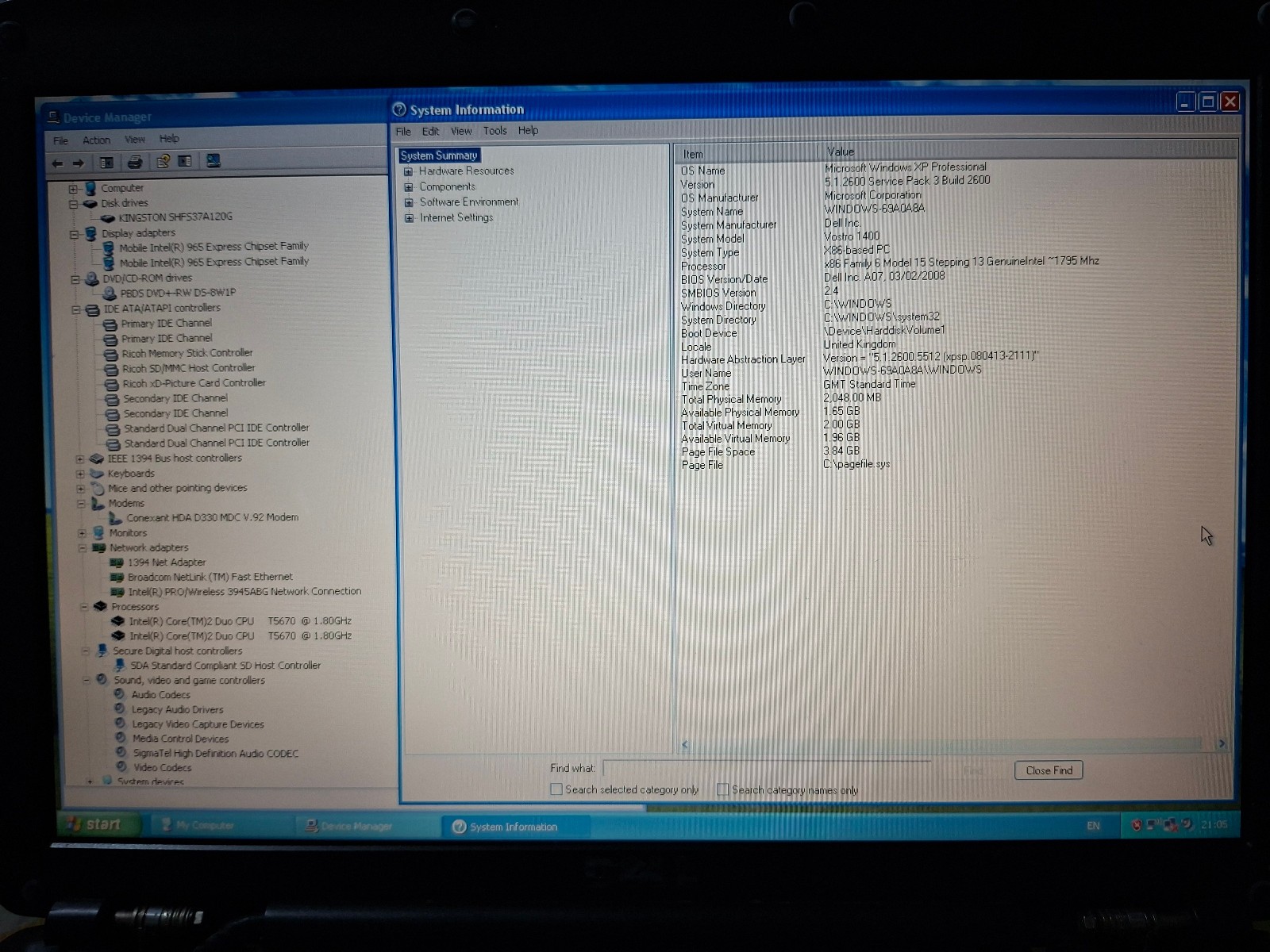Select Broadcom NetLink Fast Ethernet adapter
This screenshot has height=952, width=1270.
click(210, 578)
